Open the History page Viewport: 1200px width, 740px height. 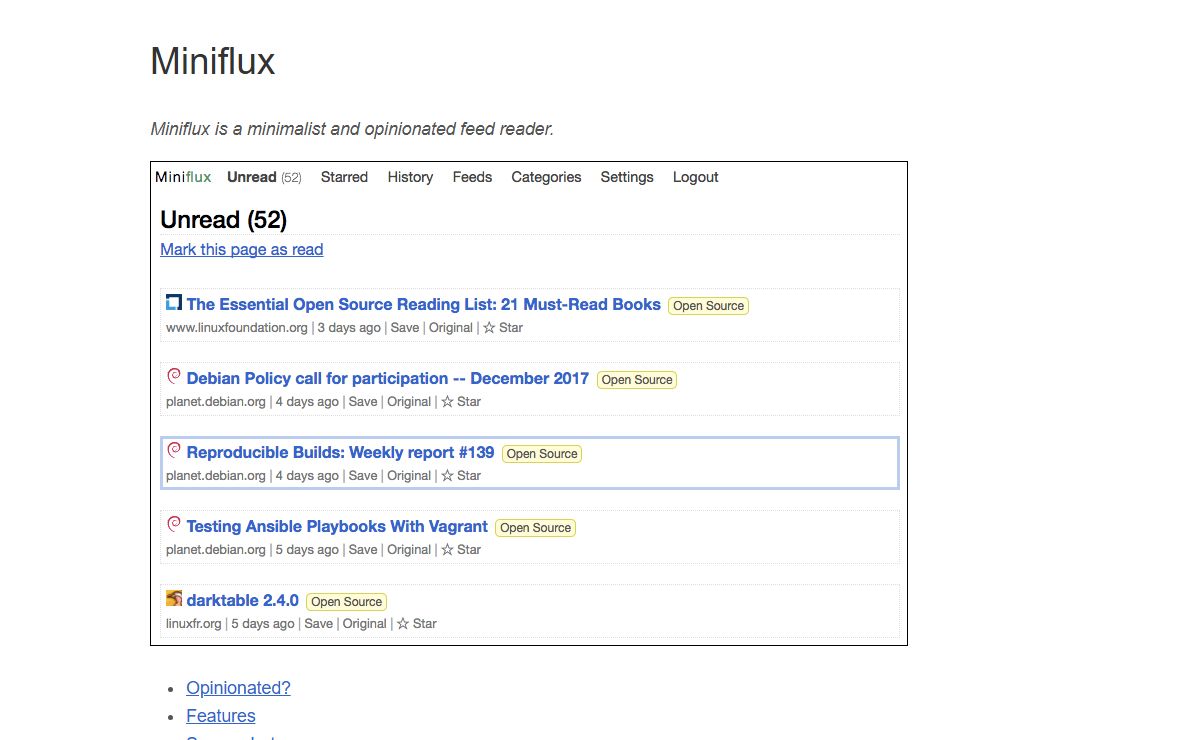[410, 177]
